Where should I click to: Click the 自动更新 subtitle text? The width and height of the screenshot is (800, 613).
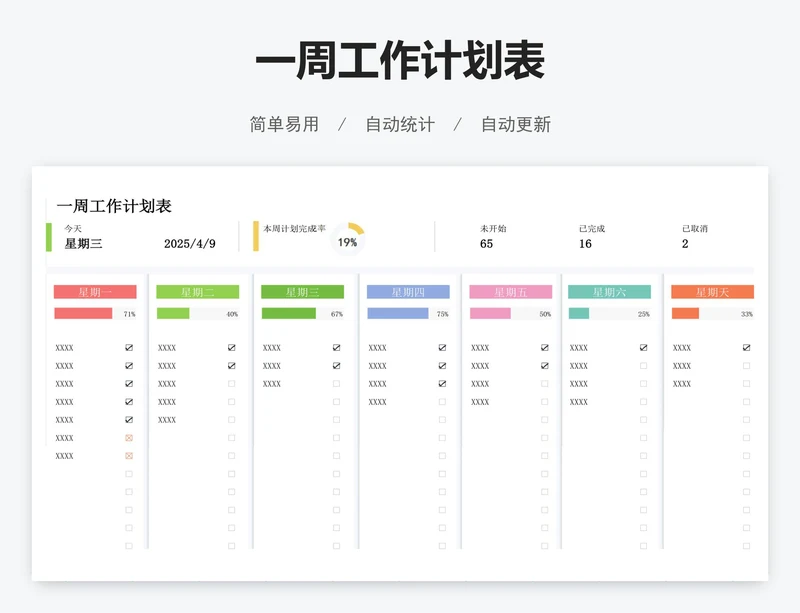[516, 124]
